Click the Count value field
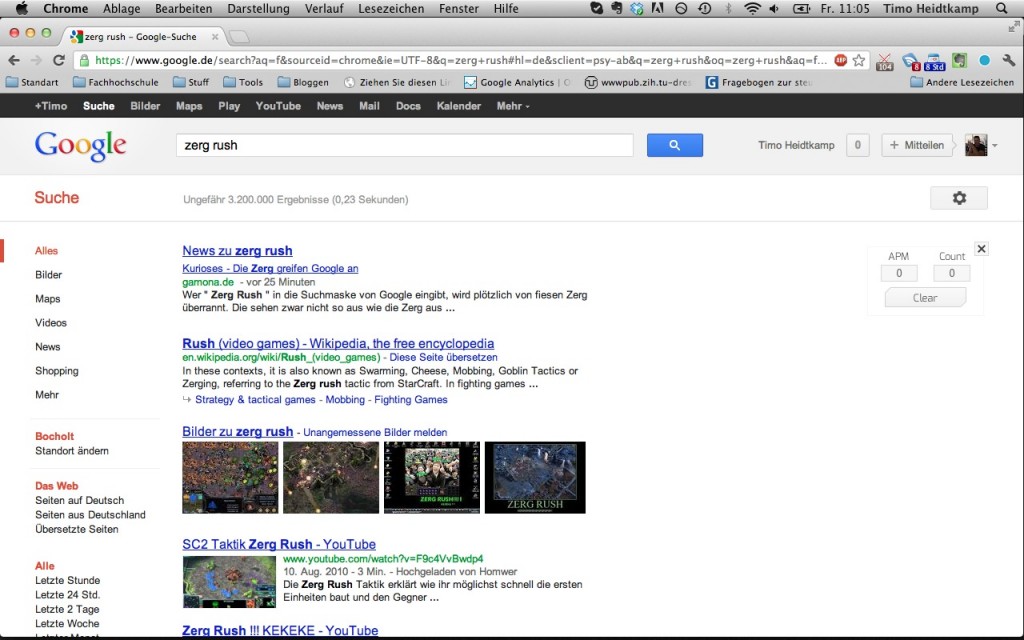This screenshot has width=1024, height=640. pos(952,273)
